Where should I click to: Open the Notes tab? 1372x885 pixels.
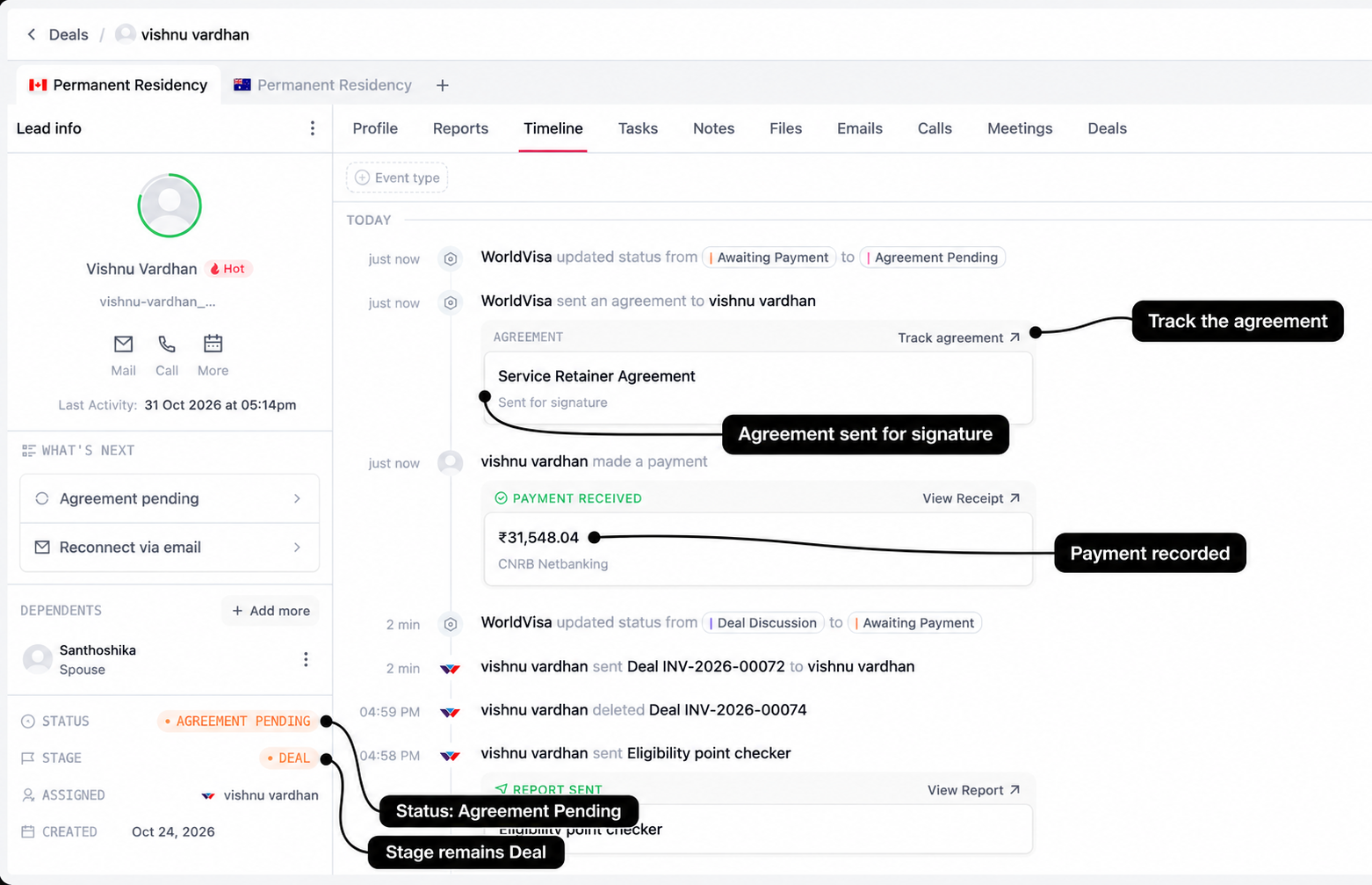[x=713, y=128]
